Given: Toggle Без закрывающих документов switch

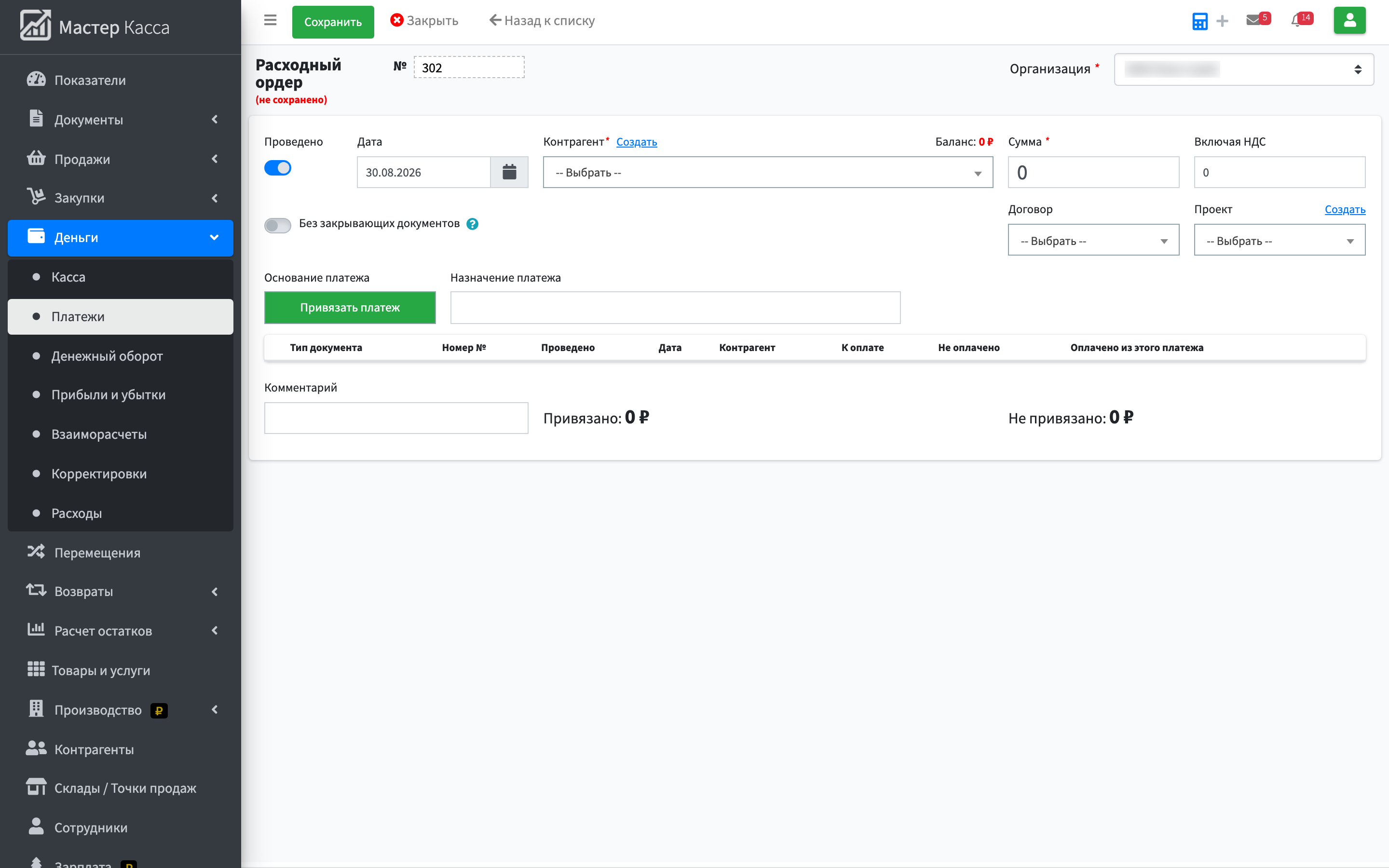Looking at the screenshot, I should [x=278, y=225].
